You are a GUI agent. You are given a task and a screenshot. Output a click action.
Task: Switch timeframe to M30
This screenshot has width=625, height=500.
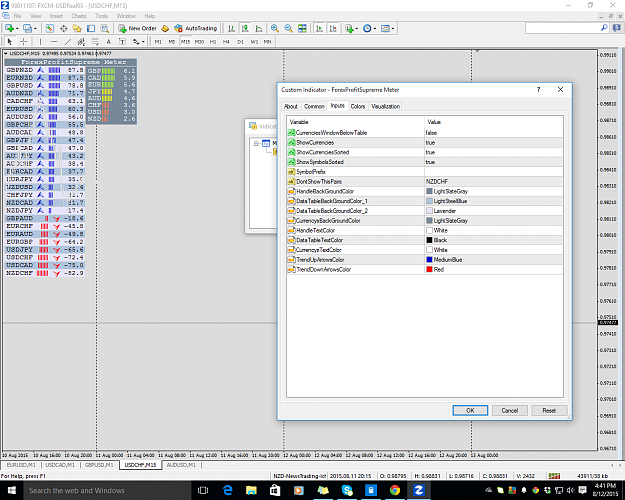click(x=199, y=41)
